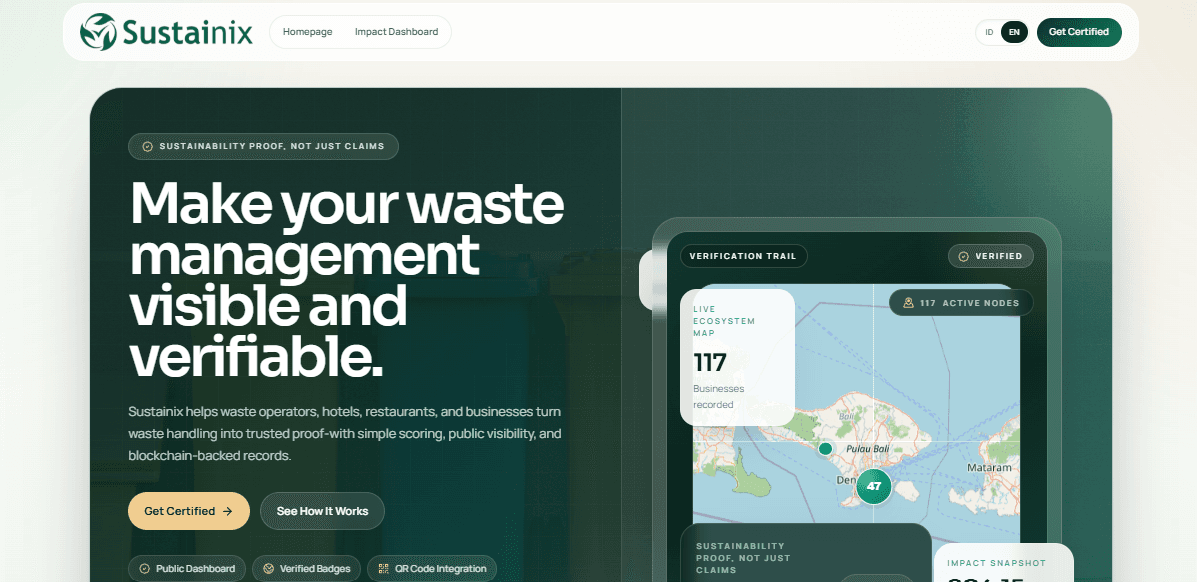This screenshot has height=582, width=1197.
Task: Click the QR Code Integration chip
Action: 432,568
